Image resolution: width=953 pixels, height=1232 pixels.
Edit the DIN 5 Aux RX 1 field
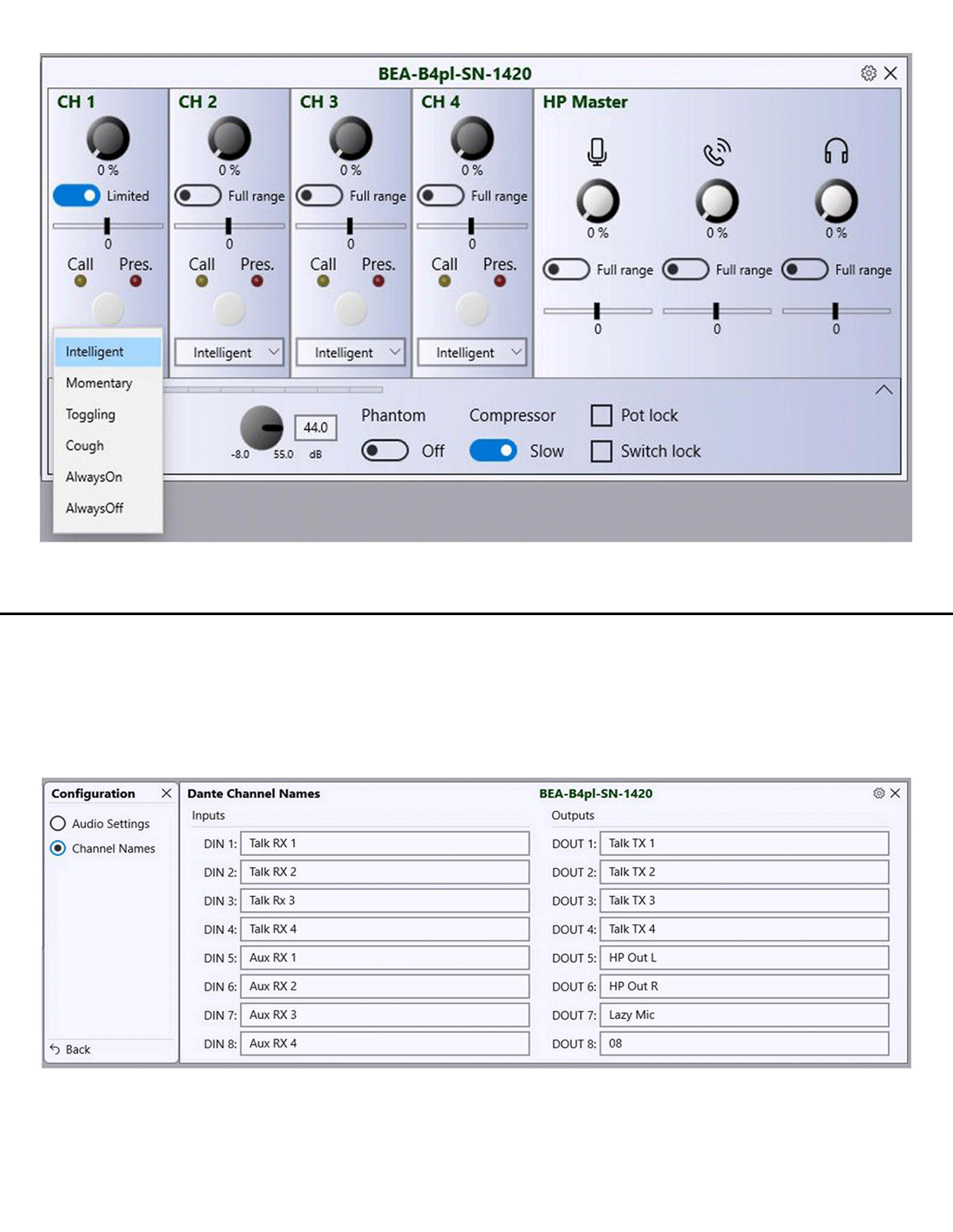pyautogui.click(x=385, y=957)
